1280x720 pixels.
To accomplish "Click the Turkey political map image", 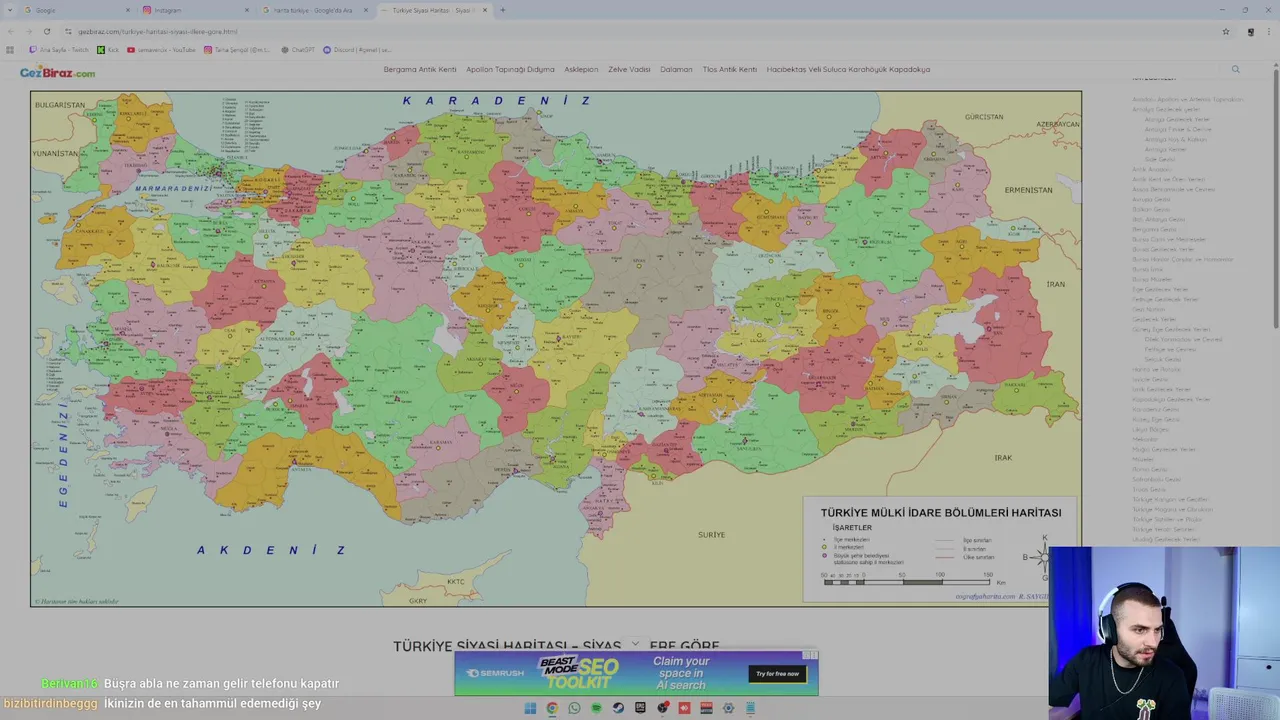I will tap(556, 349).
